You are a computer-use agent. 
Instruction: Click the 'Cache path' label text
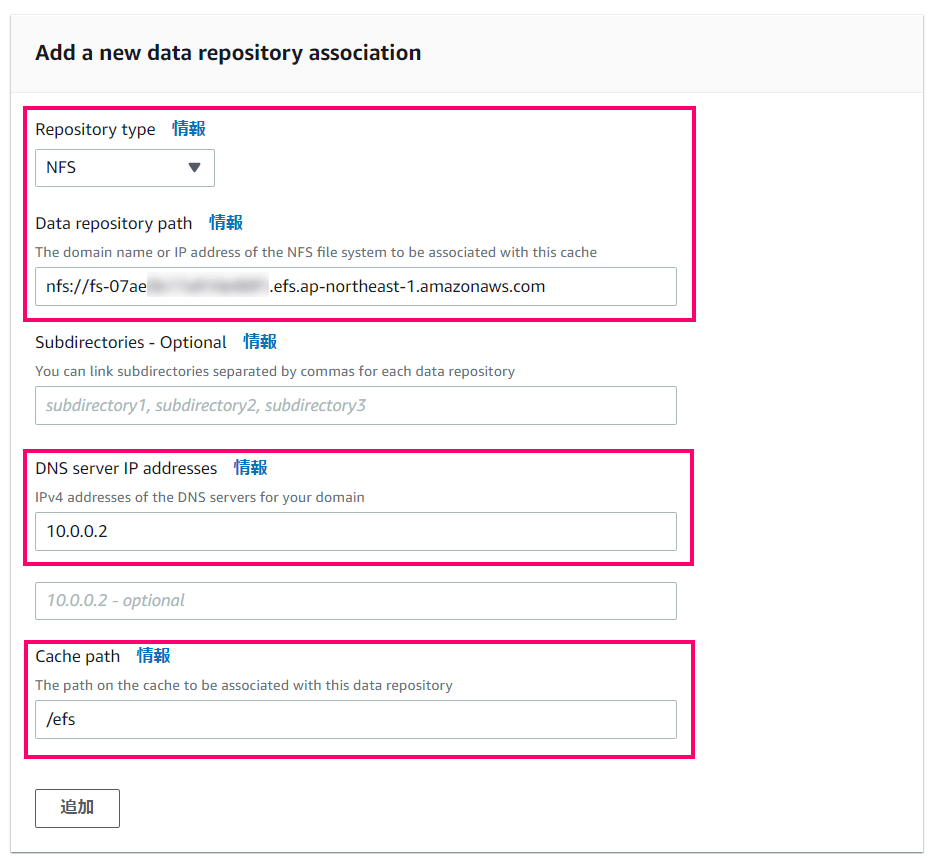click(x=78, y=656)
